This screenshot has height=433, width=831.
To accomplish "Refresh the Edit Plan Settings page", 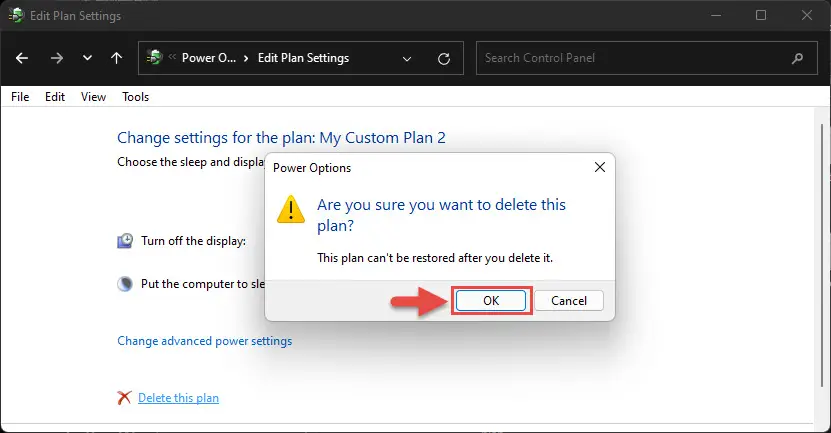I will tap(444, 59).
